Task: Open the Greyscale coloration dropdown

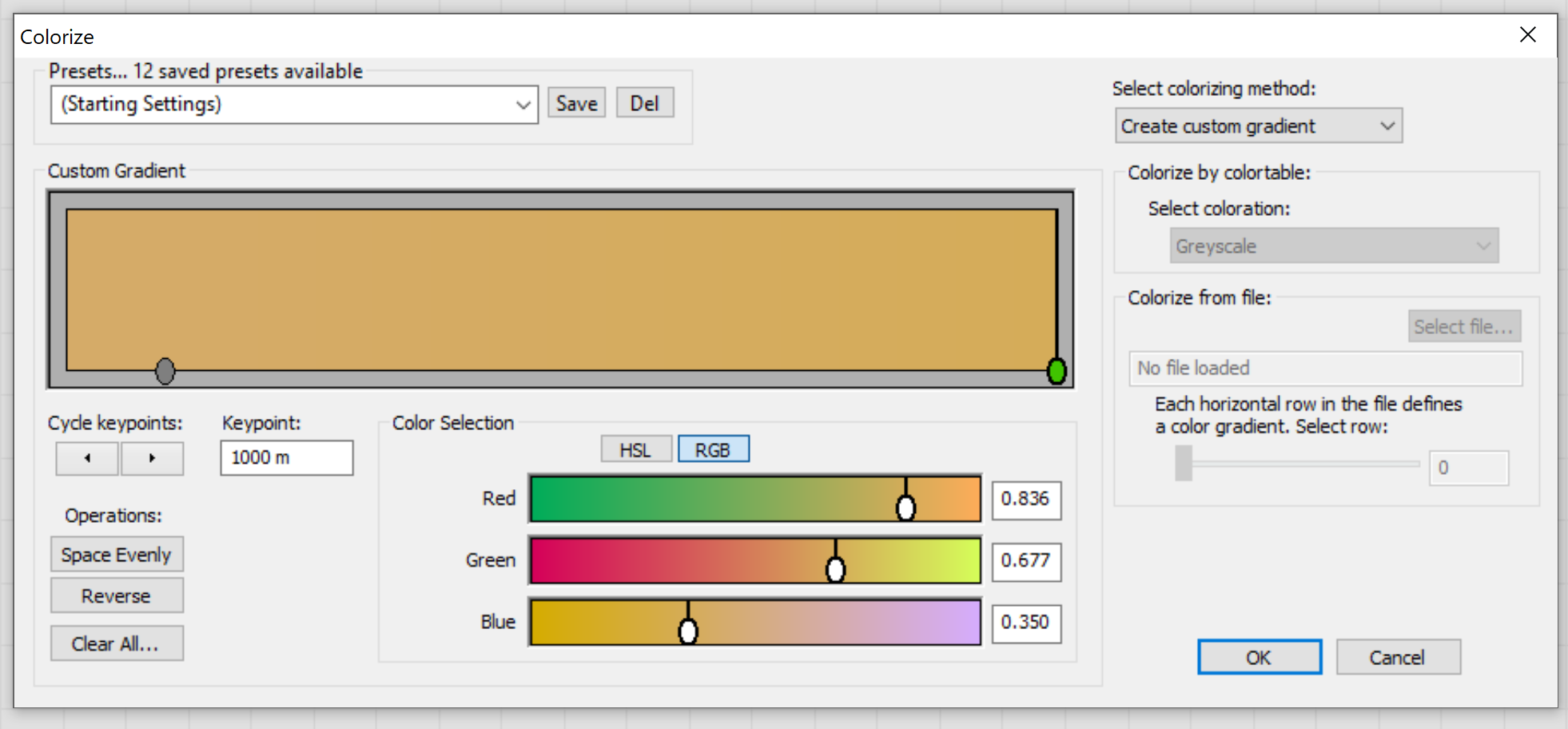Action: tap(1333, 246)
